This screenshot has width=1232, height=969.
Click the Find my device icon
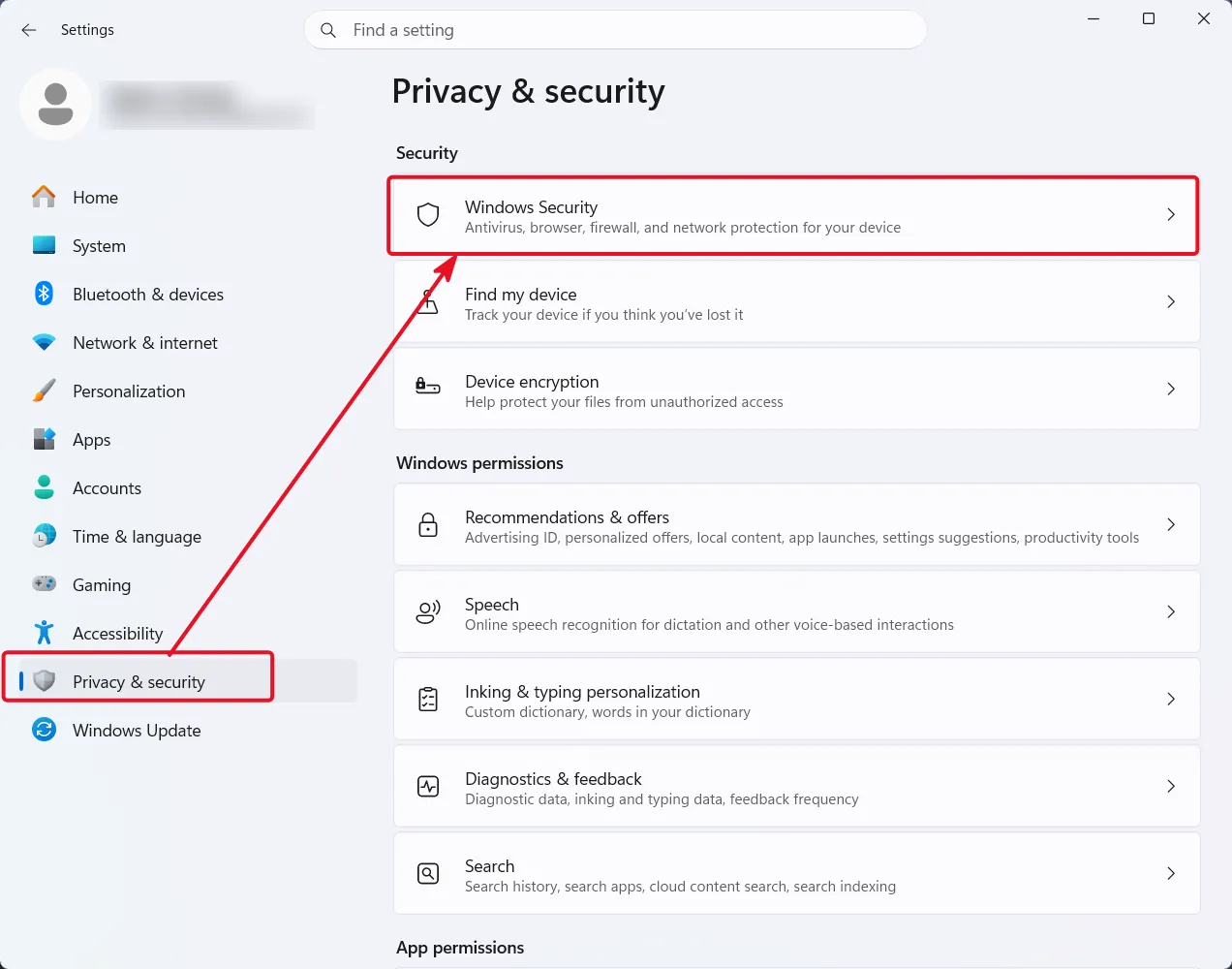(x=428, y=302)
